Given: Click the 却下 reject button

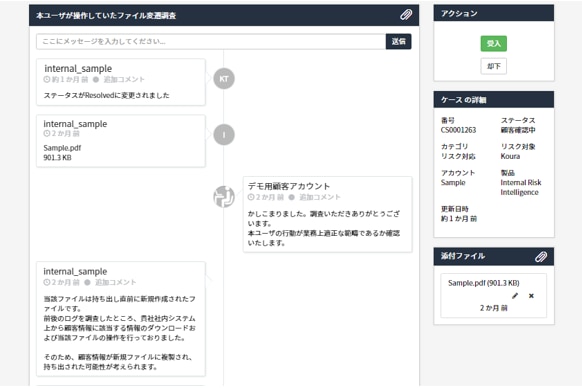Looking at the screenshot, I should pyautogui.click(x=494, y=66).
